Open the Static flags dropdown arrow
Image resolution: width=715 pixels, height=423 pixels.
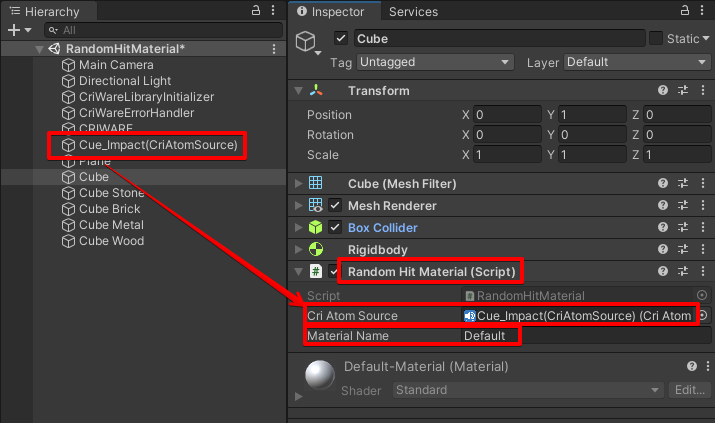(706, 38)
